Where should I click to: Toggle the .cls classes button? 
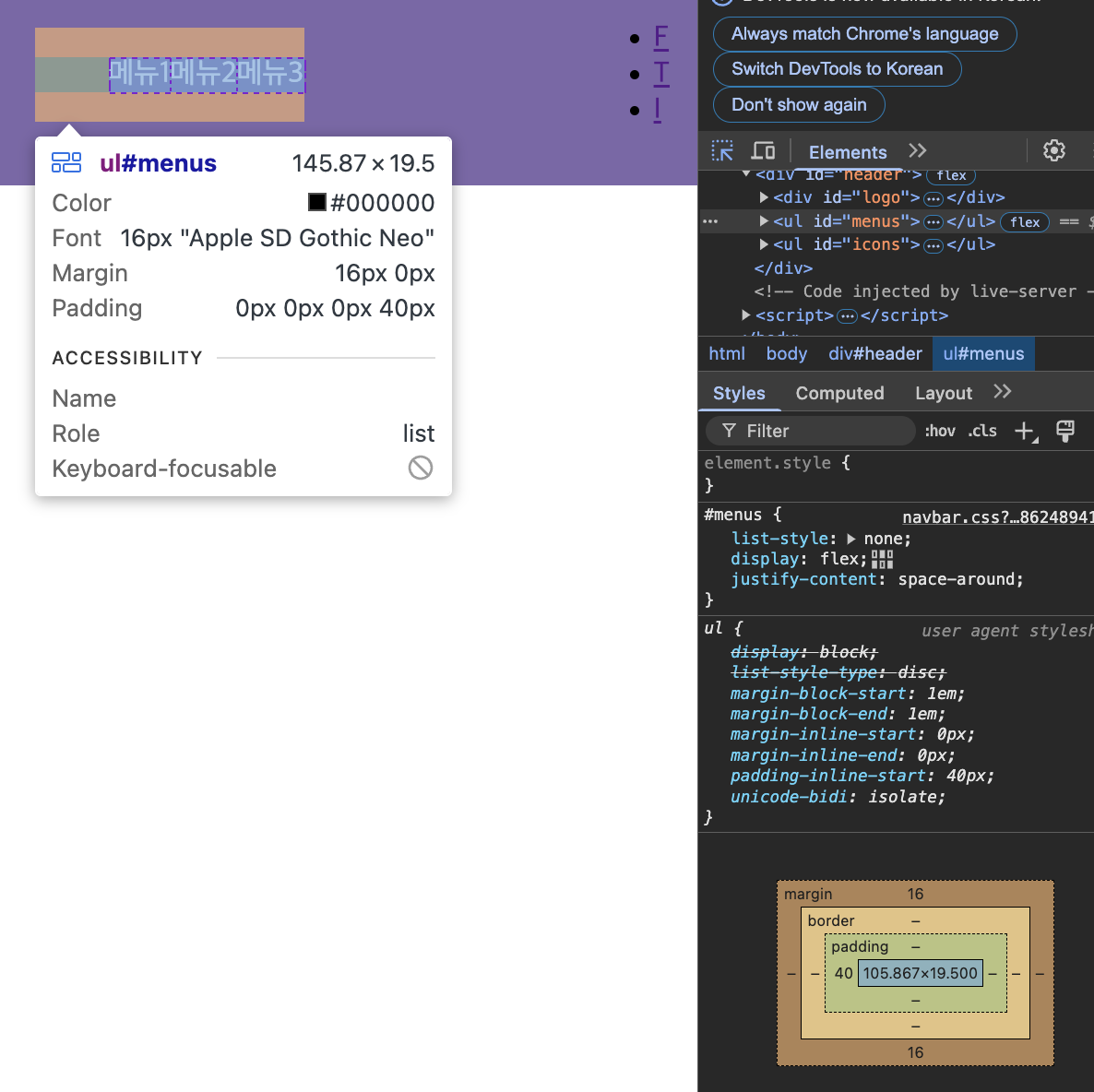point(982,432)
